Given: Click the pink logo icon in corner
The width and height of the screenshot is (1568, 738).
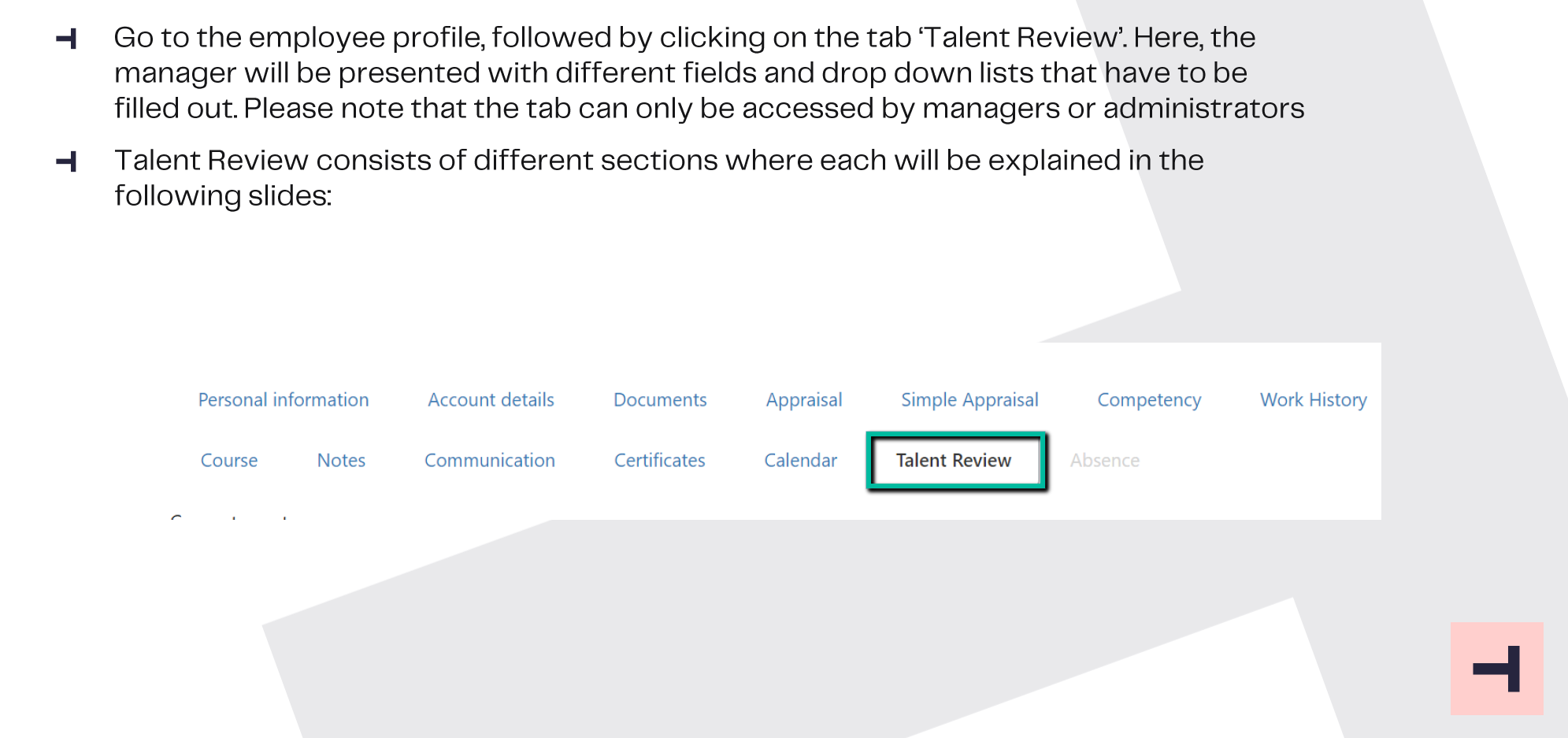Looking at the screenshot, I should point(1496,669).
